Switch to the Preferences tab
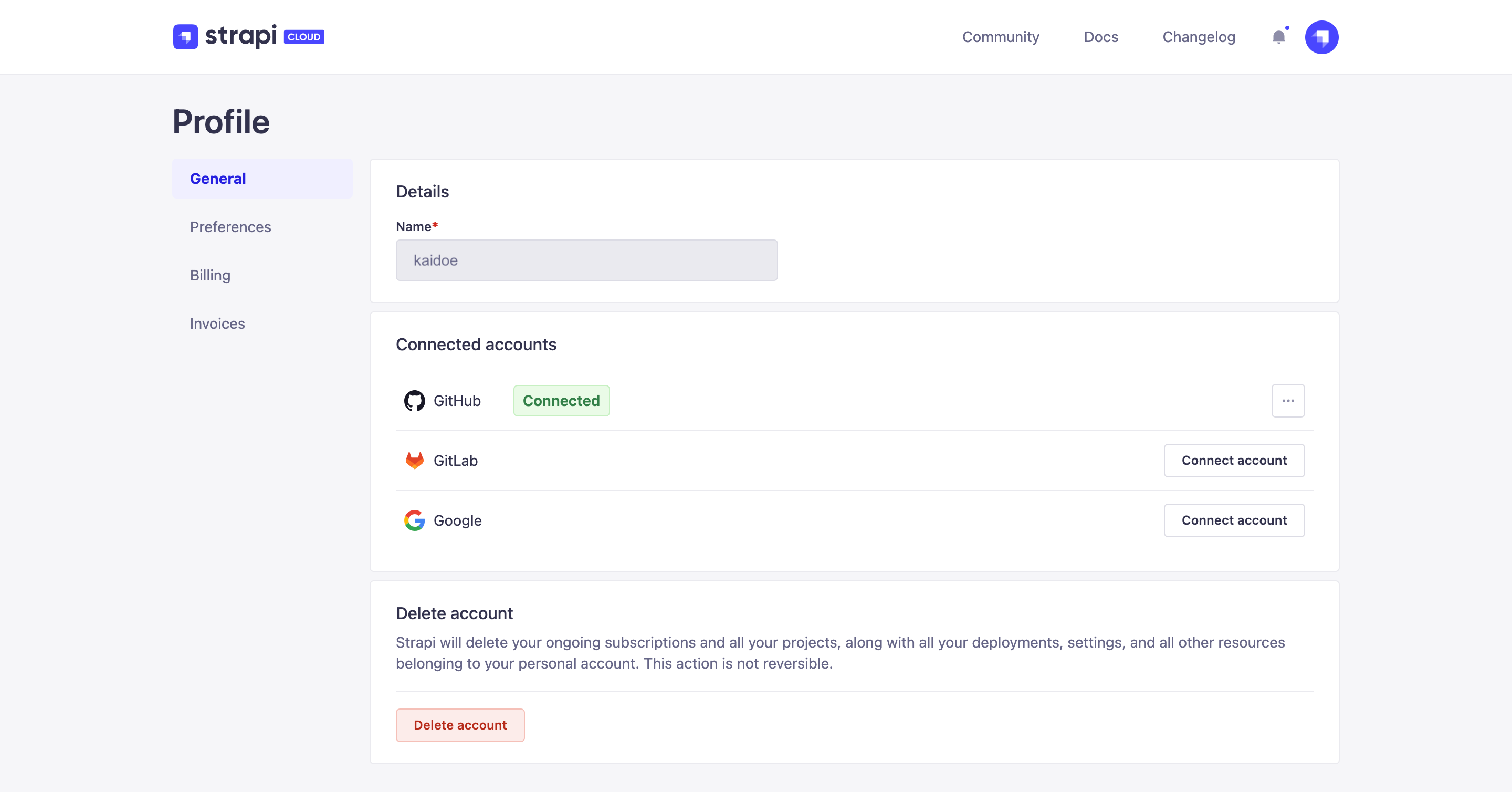This screenshot has height=792, width=1512. [230, 226]
